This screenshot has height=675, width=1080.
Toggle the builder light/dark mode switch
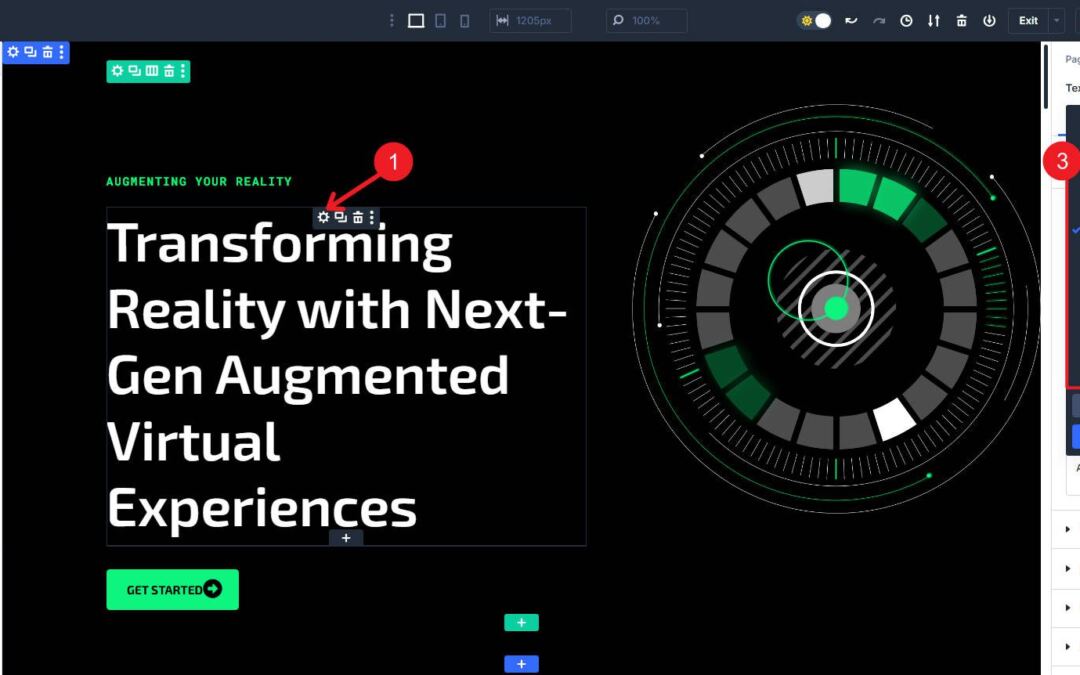[814, 20]
